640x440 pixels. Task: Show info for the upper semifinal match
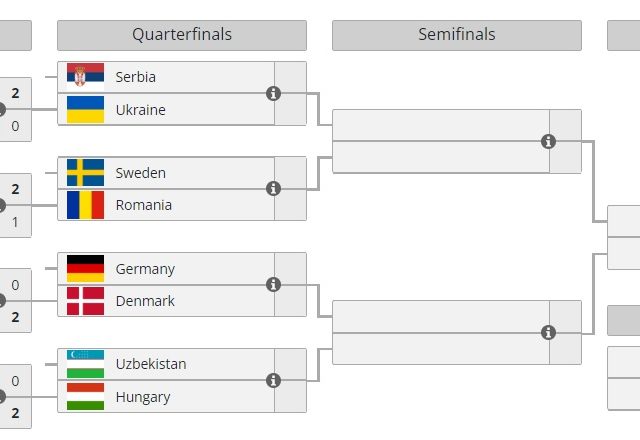tap(548, 141)
